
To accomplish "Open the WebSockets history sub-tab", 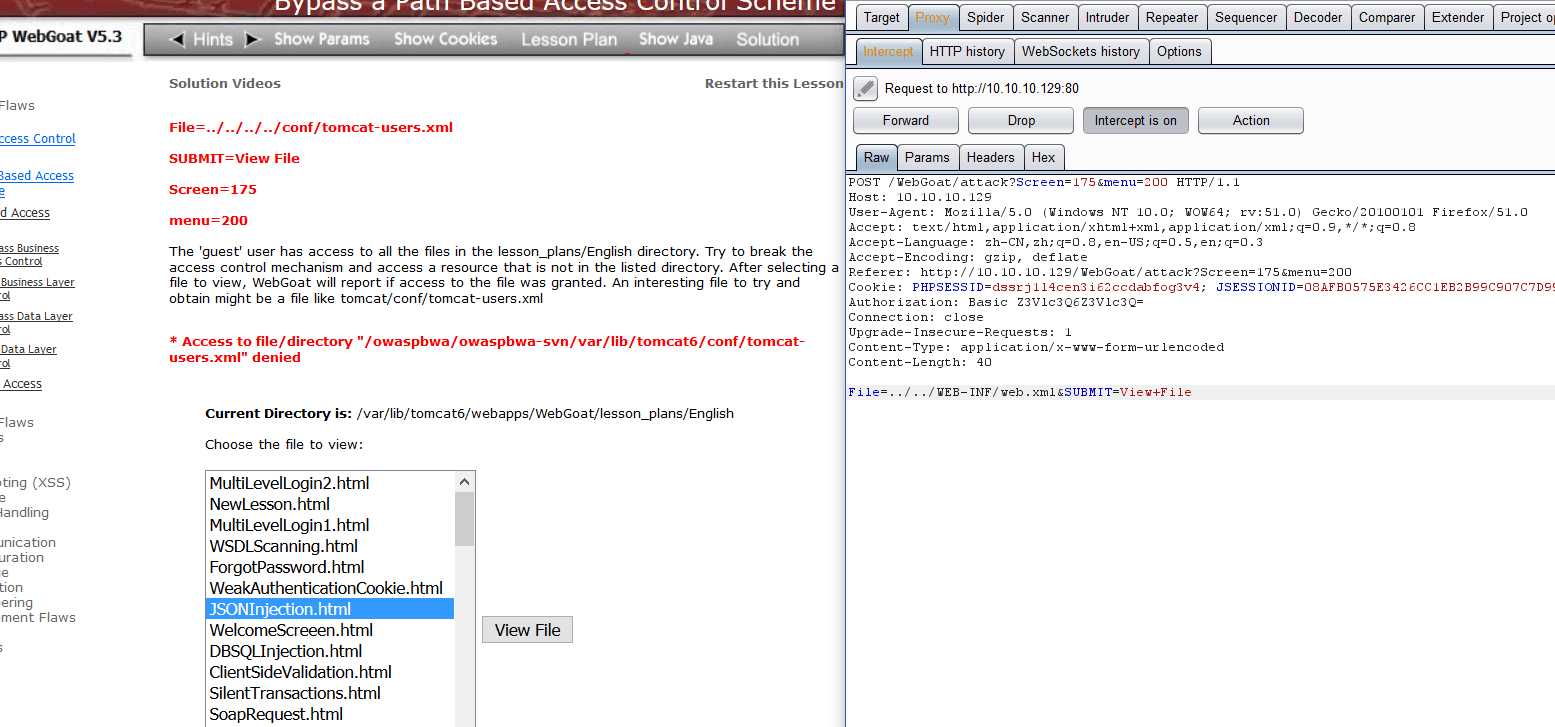I will click(1081, 51).
